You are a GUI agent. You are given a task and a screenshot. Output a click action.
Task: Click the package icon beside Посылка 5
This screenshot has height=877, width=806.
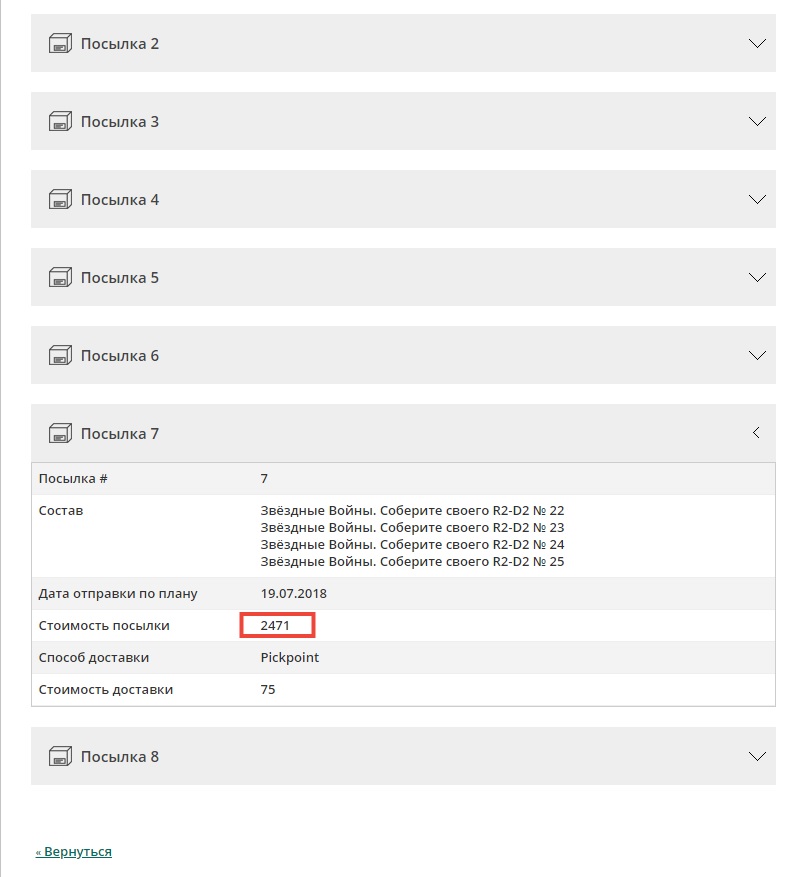click(61, 277)
